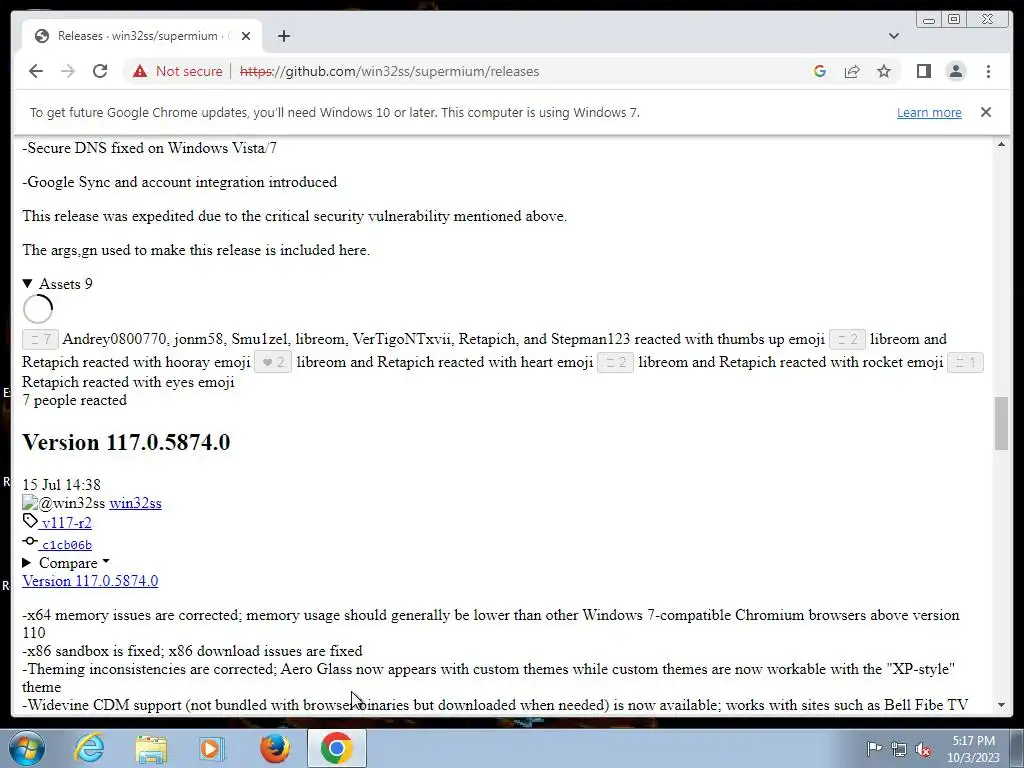Image resolution: width=1024 pixels, height=768 pixels.
Task: Open the Version 117.0.5874.0 release link
Action: point(90,581)
